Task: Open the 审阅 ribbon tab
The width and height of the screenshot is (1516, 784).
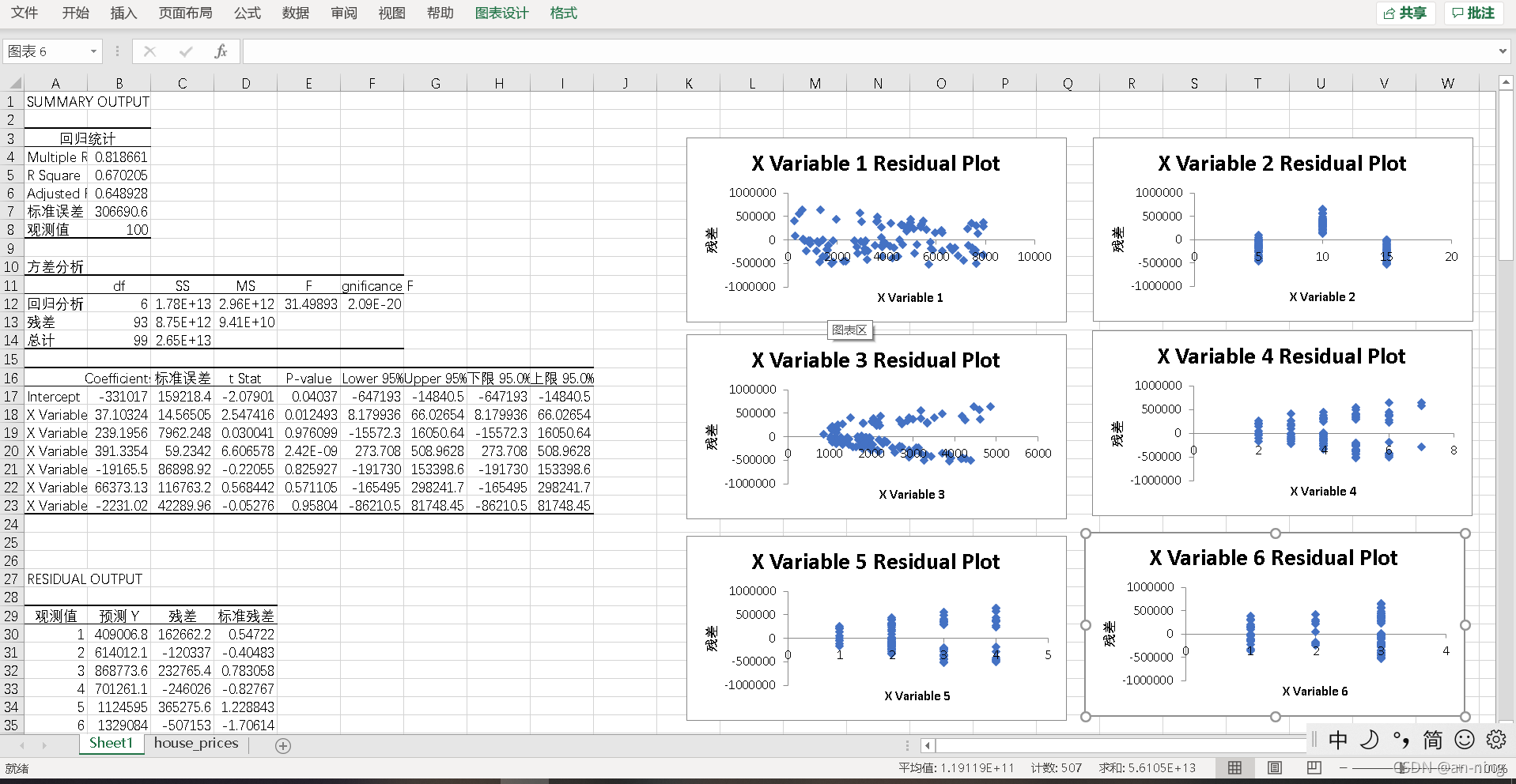Action: click(x=344, y=13)
